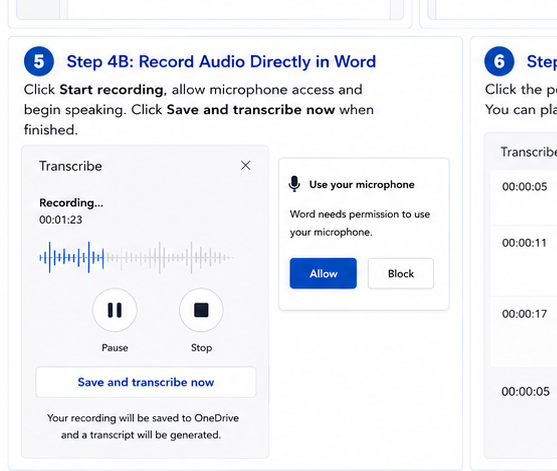This screenshot has width=557, height=471.
Task: Click the Pause label under the button
Action: tap(115, 347)
